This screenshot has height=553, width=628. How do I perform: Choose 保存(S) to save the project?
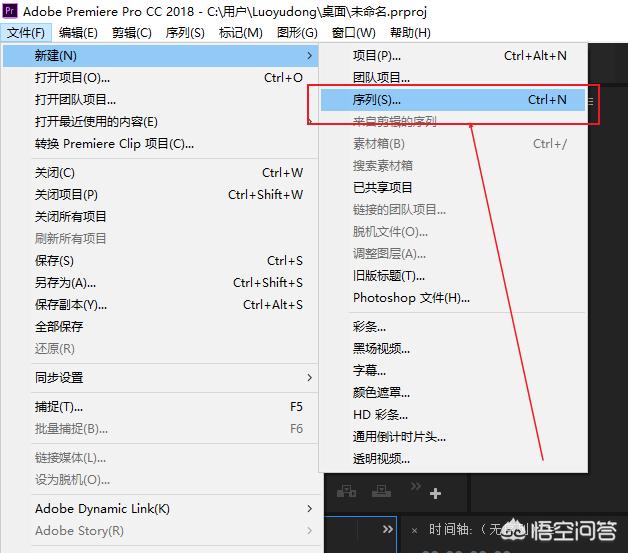tap(161, 261)
